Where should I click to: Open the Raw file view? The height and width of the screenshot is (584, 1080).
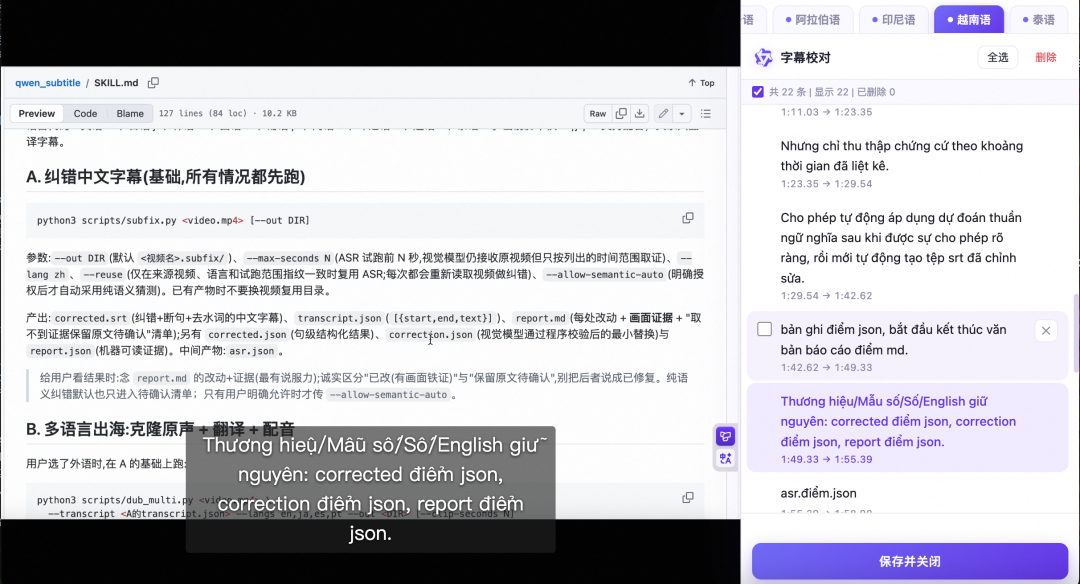[598, 114]
